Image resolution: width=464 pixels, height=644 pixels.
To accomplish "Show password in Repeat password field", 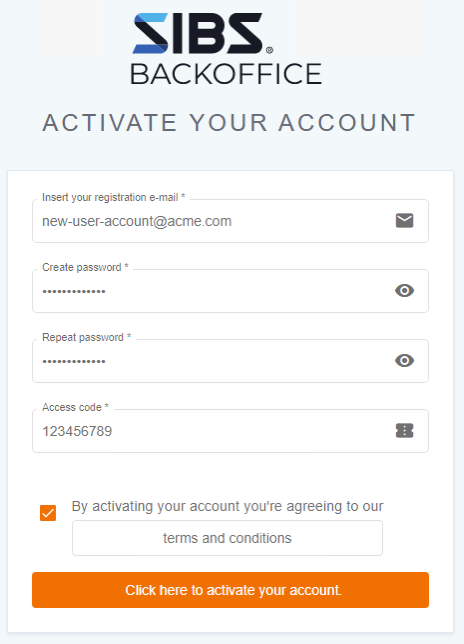I will point(404,361).
